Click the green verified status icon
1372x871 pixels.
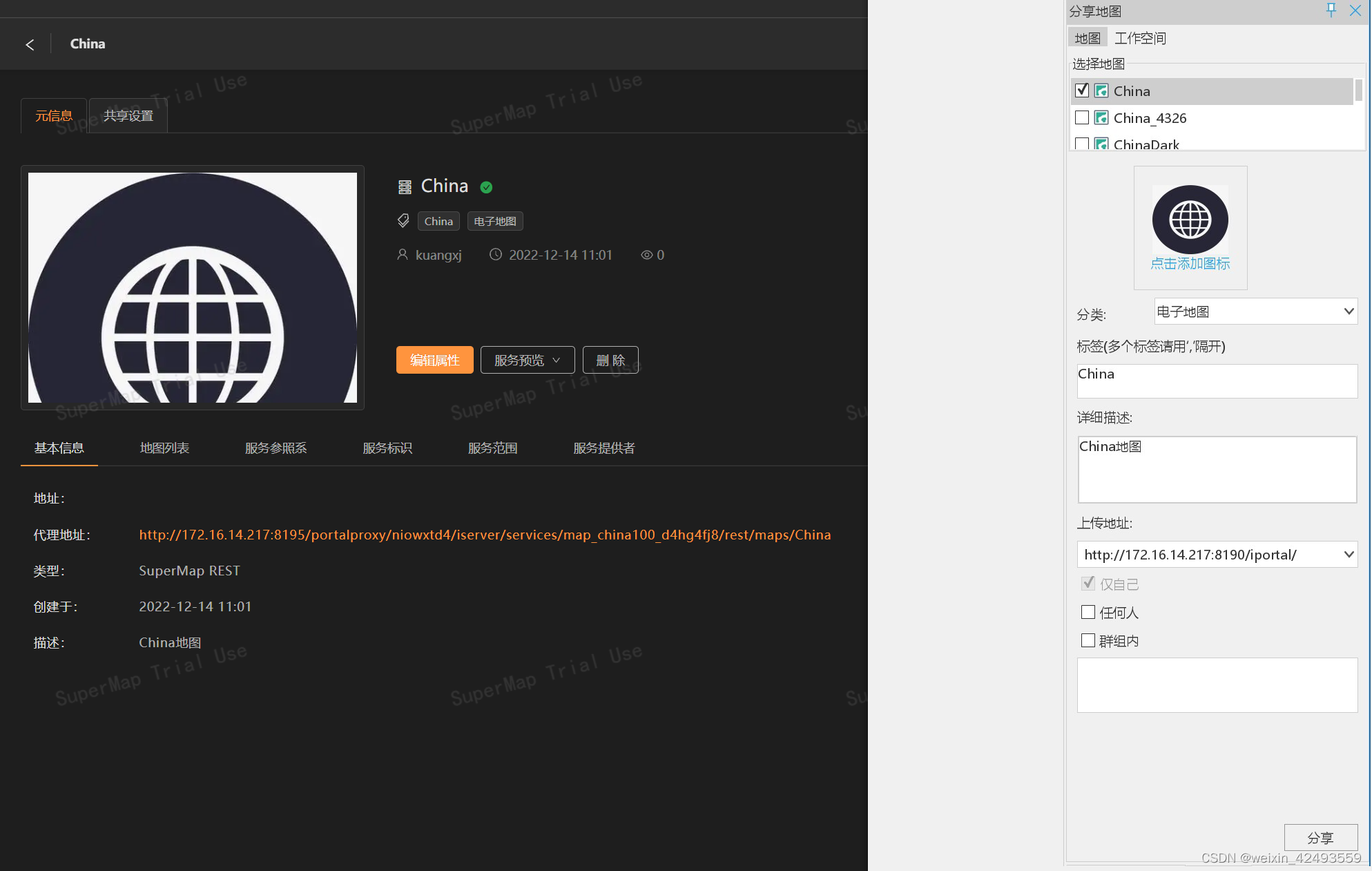[486, 187]
